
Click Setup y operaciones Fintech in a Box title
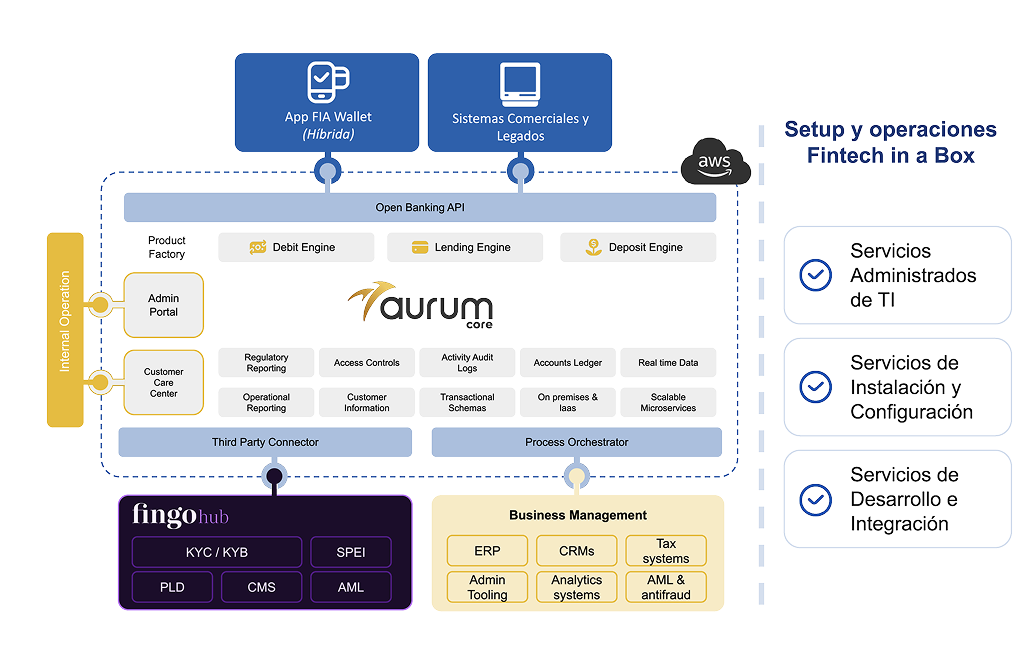tap(890, 142)
